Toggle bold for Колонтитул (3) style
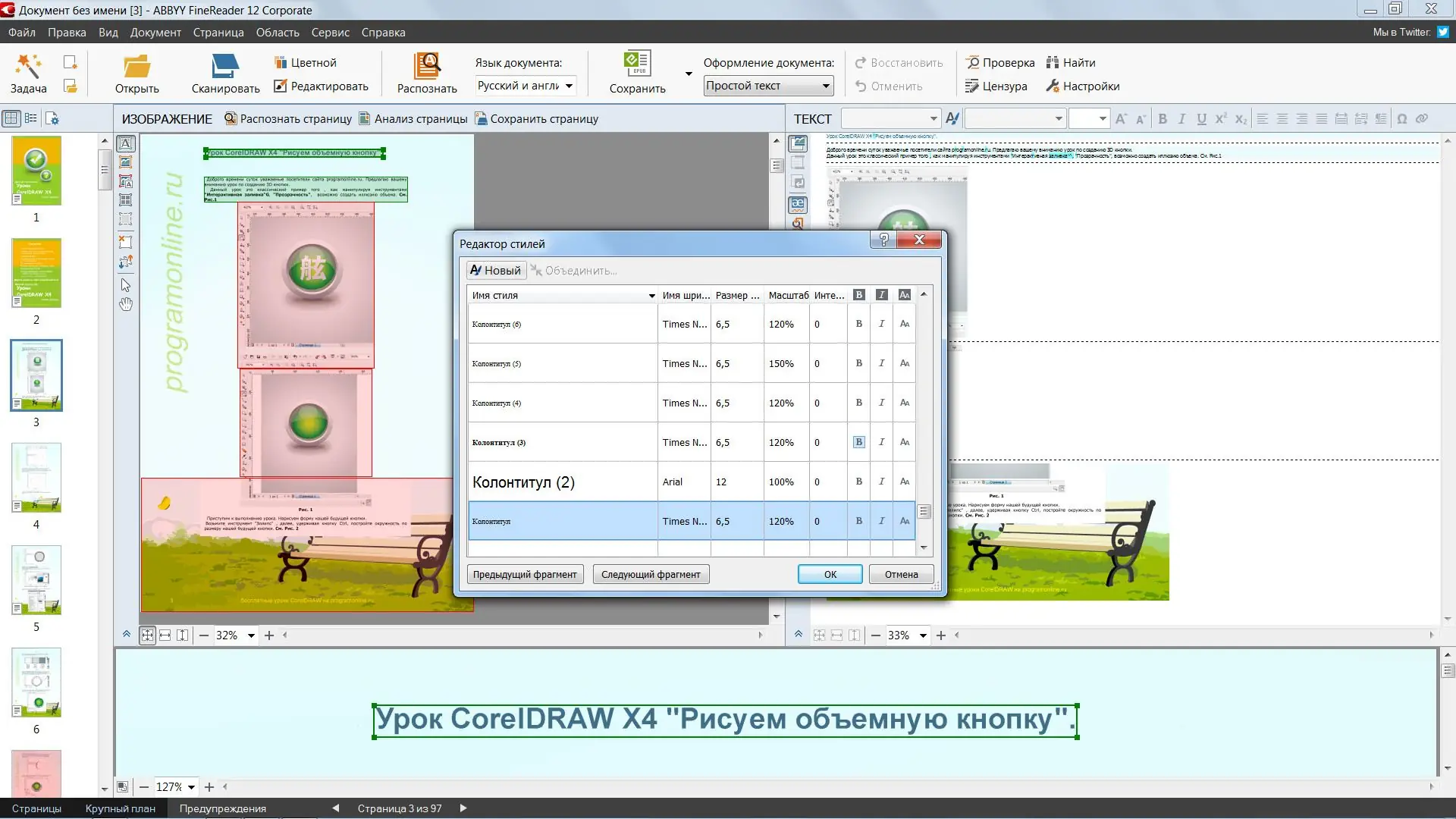The height and width of the screenshot is (819, 1456). 858,442
